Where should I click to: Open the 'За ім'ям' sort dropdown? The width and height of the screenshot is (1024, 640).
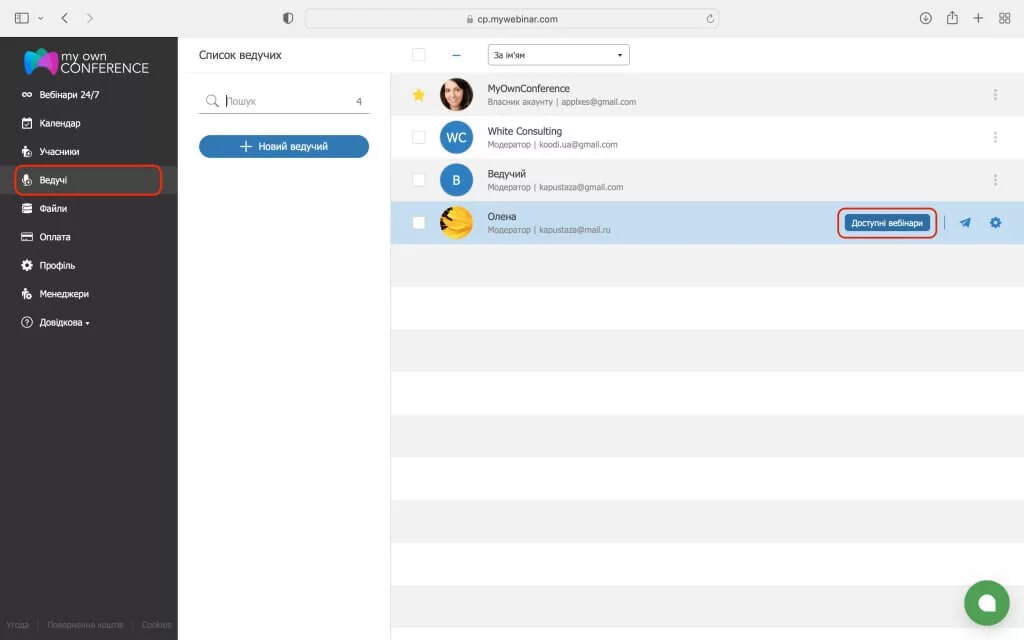pyautogui.click(x=558, y=55)
